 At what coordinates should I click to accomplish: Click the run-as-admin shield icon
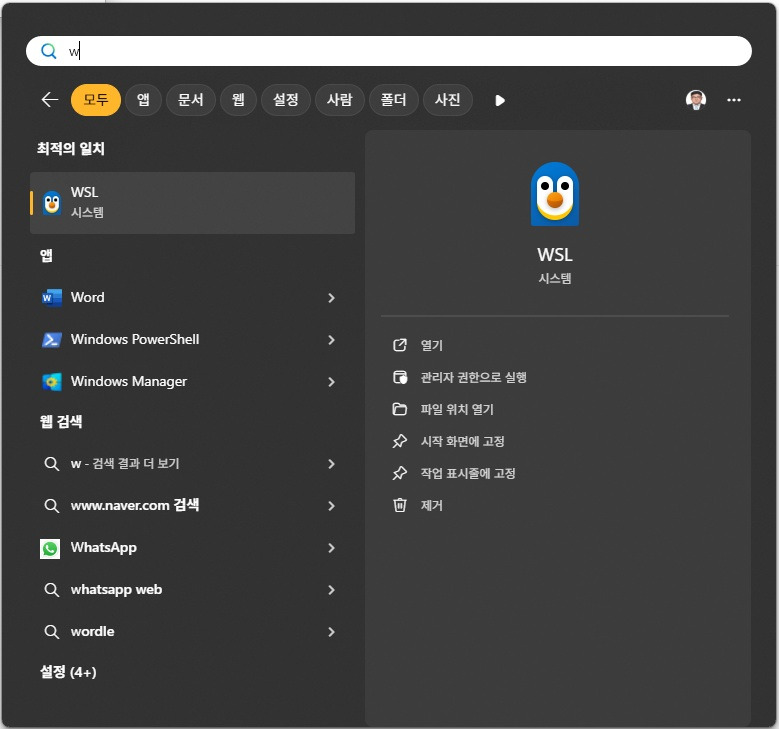pyautogui.click(x=400, y=377)
